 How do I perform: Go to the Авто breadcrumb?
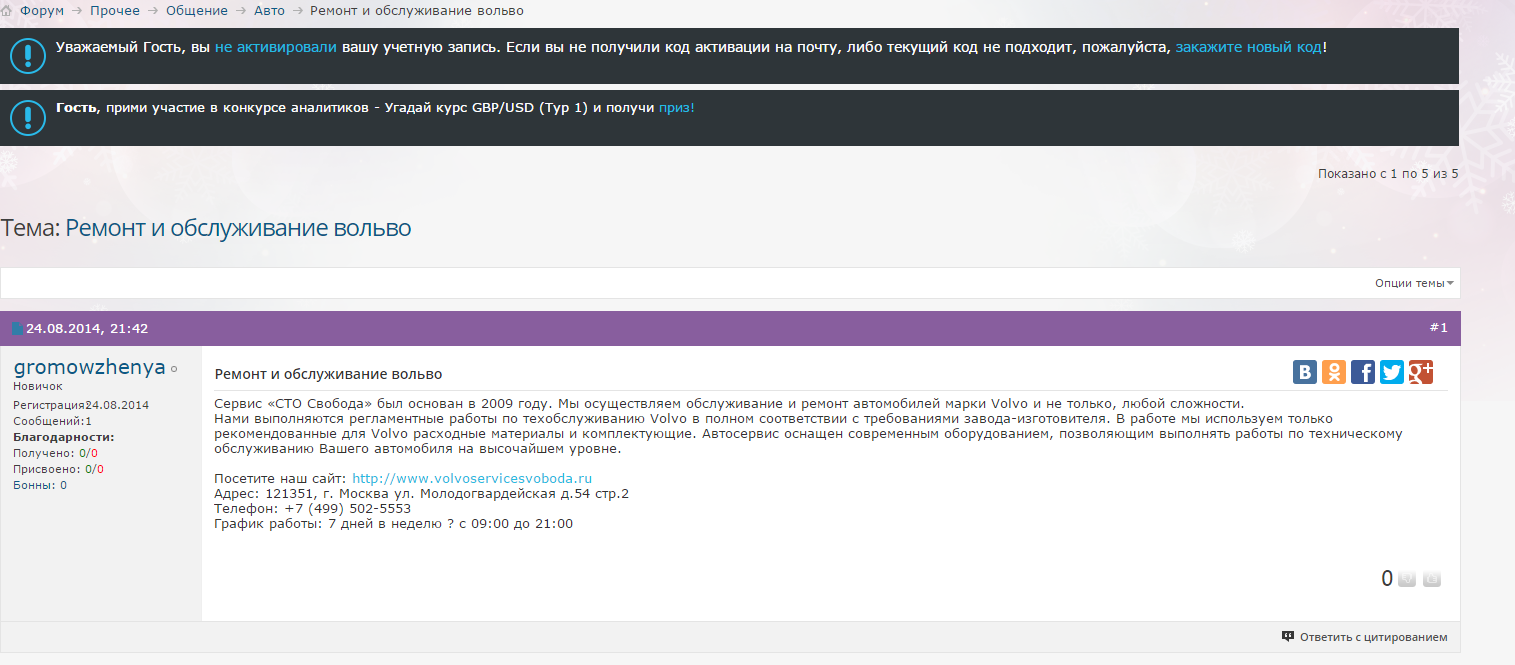269,10
